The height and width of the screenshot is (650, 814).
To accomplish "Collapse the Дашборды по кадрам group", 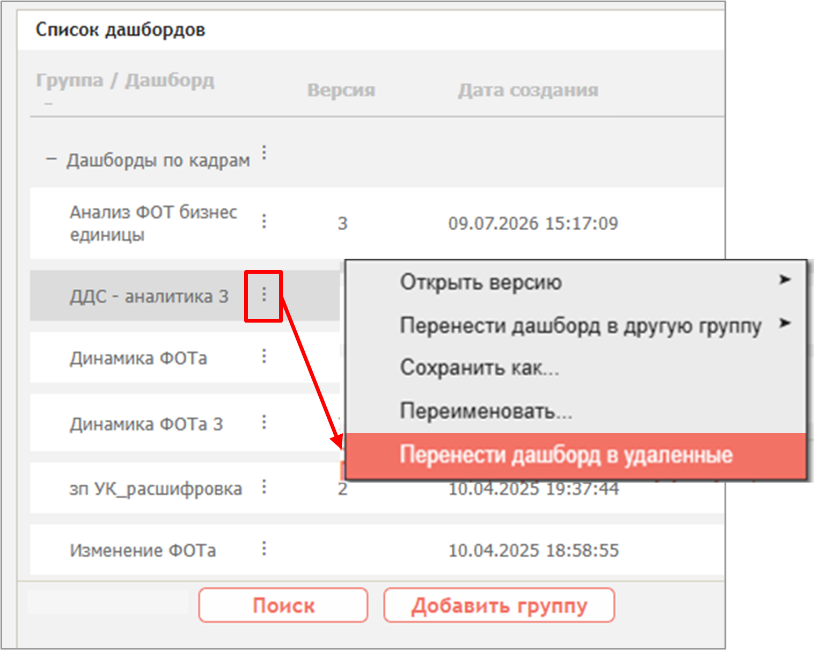I will [x=51, y=159].
